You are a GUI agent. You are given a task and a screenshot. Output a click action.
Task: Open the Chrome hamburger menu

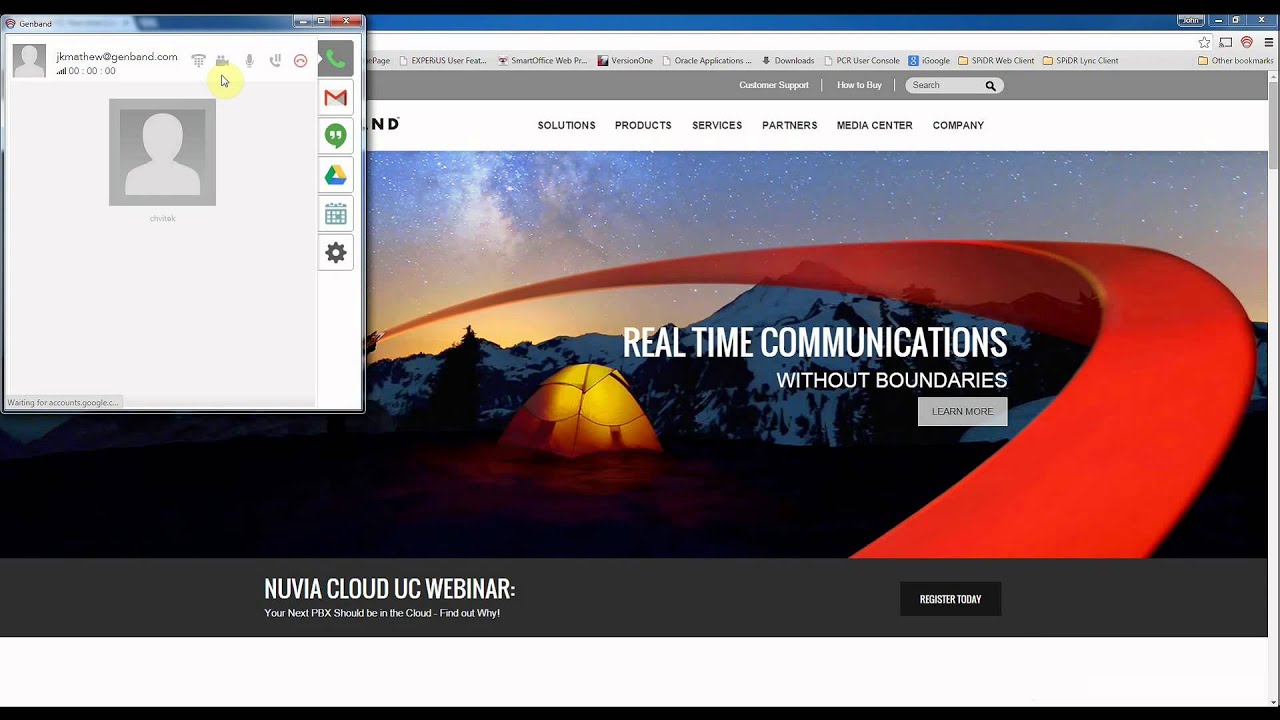pyautogui.click(x=1267, y=42)
